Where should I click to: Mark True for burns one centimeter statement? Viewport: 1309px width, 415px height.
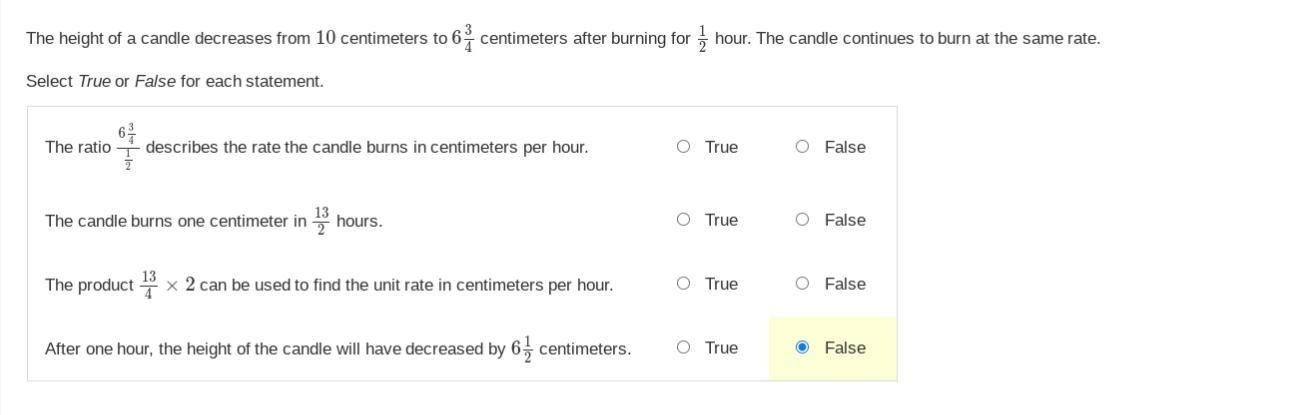683,220
